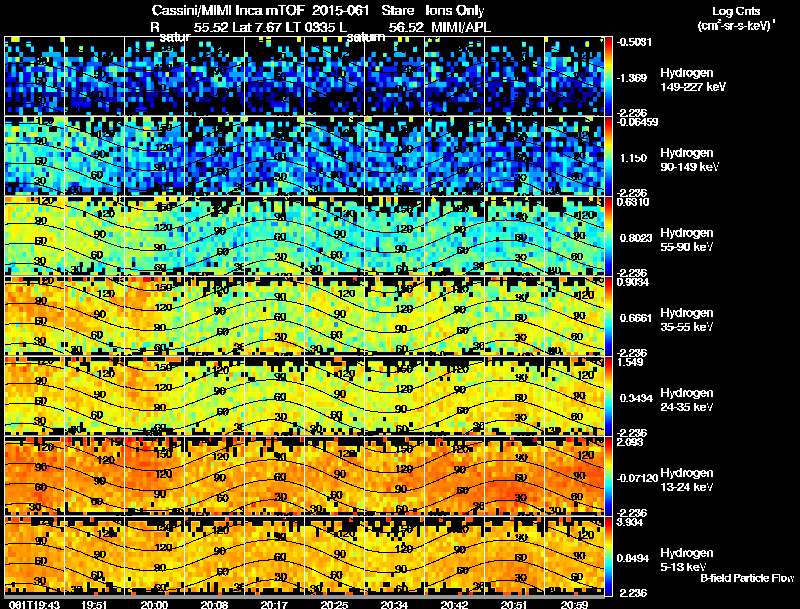
Task: Click the 'Cassini/MIMI Inca mTOF' title text
Action: coord(228,11)
